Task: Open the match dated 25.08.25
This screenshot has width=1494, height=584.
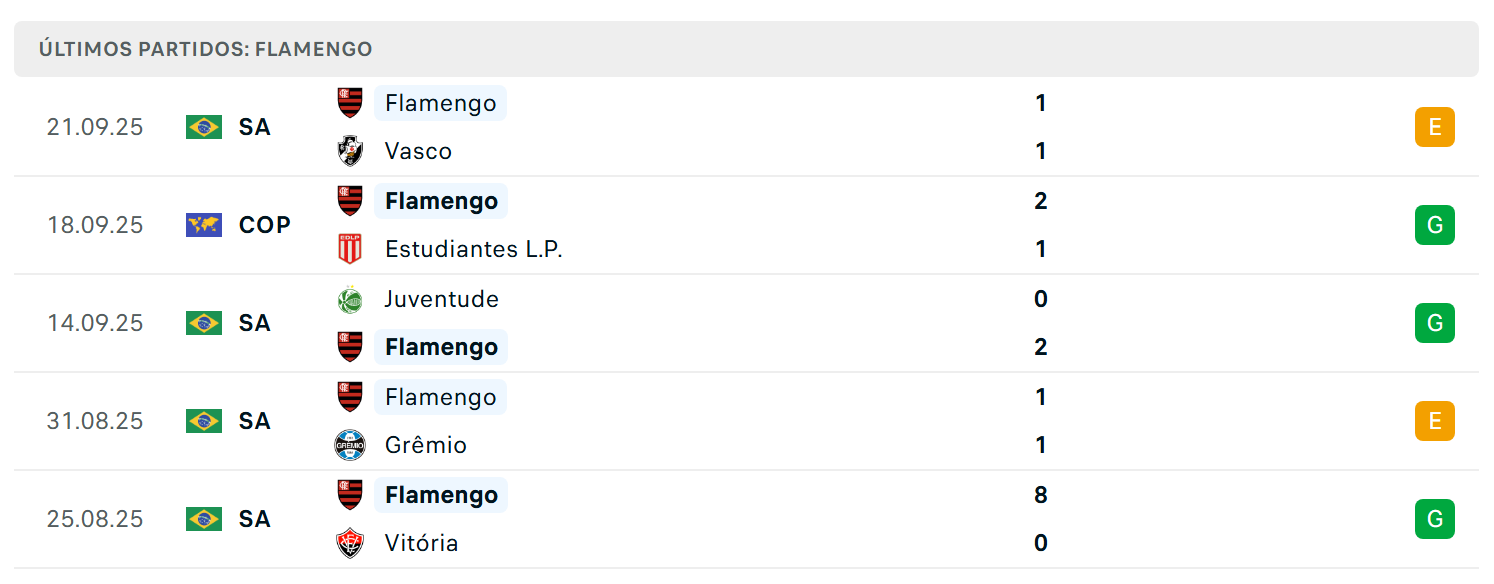Action: 746,519
